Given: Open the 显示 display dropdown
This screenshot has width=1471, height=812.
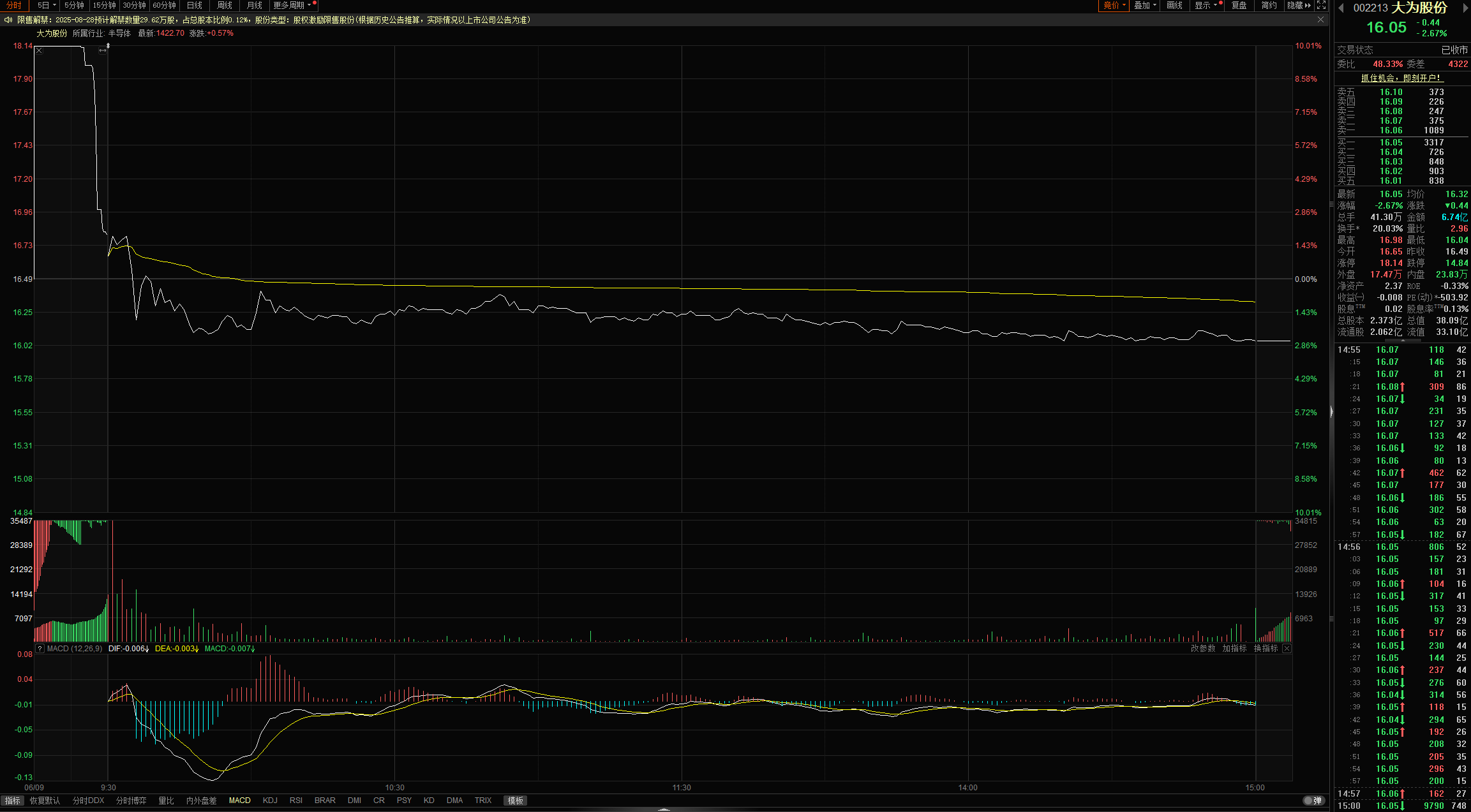Looking at the screenshot, I should point(1206,5).
